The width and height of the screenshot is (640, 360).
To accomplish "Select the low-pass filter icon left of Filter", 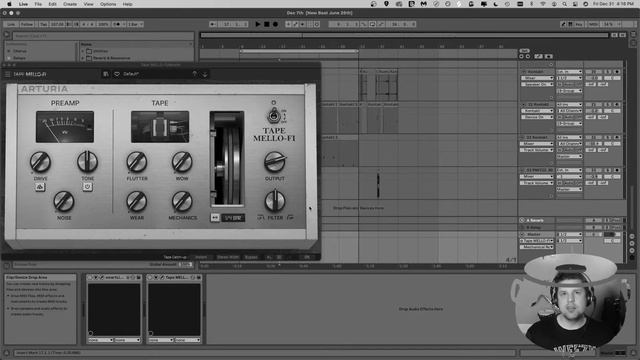I will coord(261,218).
